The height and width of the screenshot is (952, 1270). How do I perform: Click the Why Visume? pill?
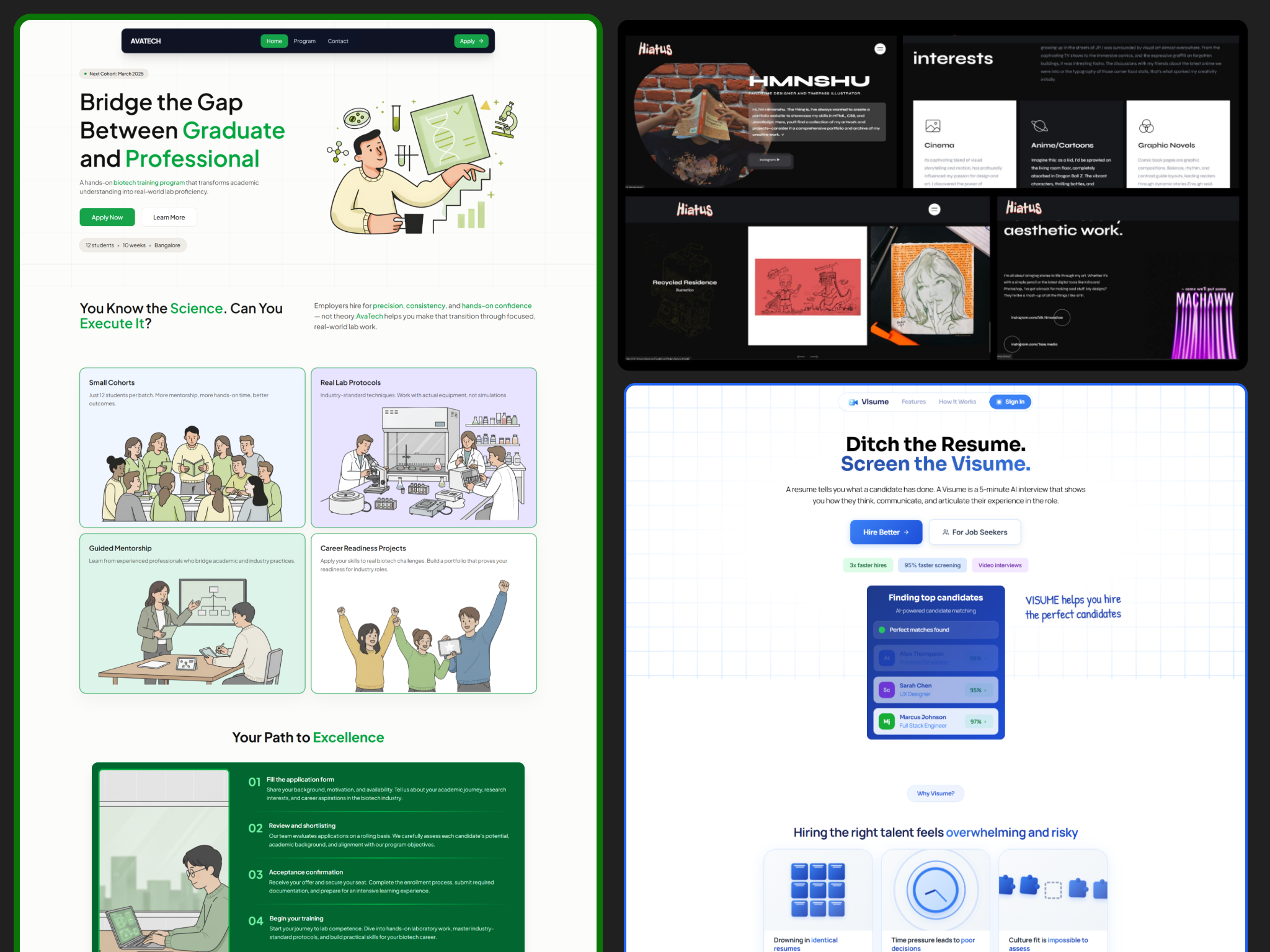click(x=935, y=794)
